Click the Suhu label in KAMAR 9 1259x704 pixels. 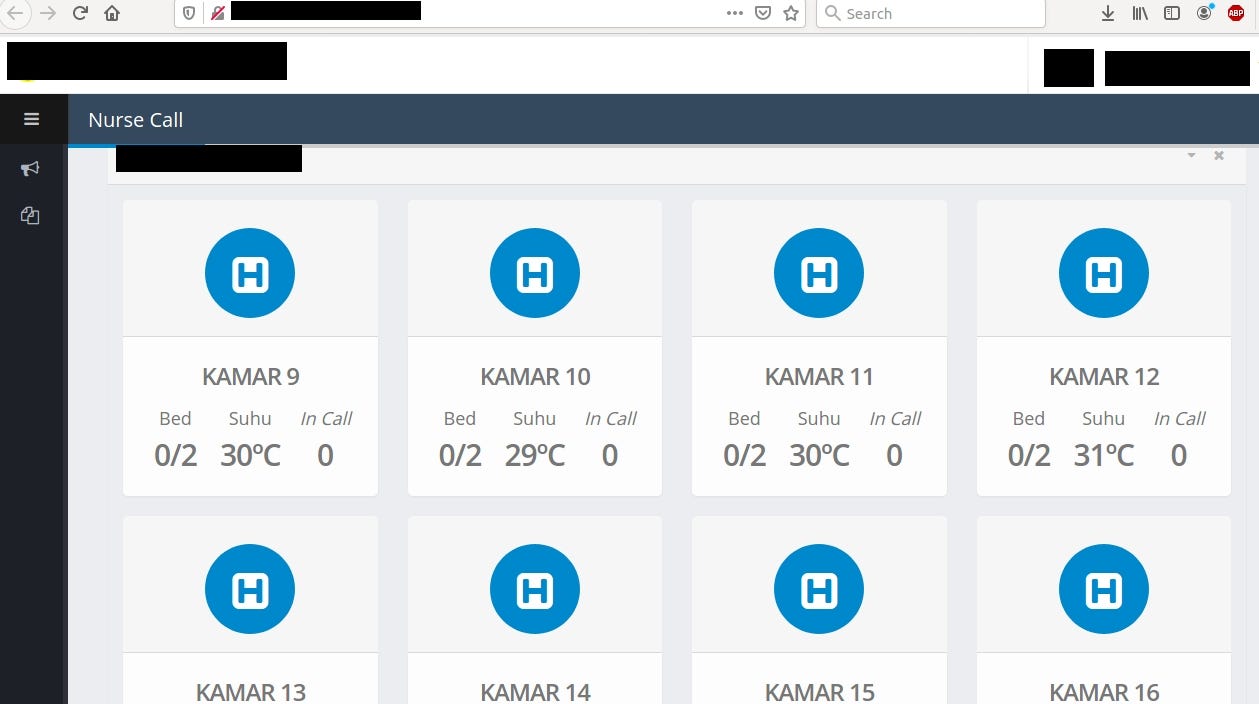pyautogui.click(x=250, y=419)
